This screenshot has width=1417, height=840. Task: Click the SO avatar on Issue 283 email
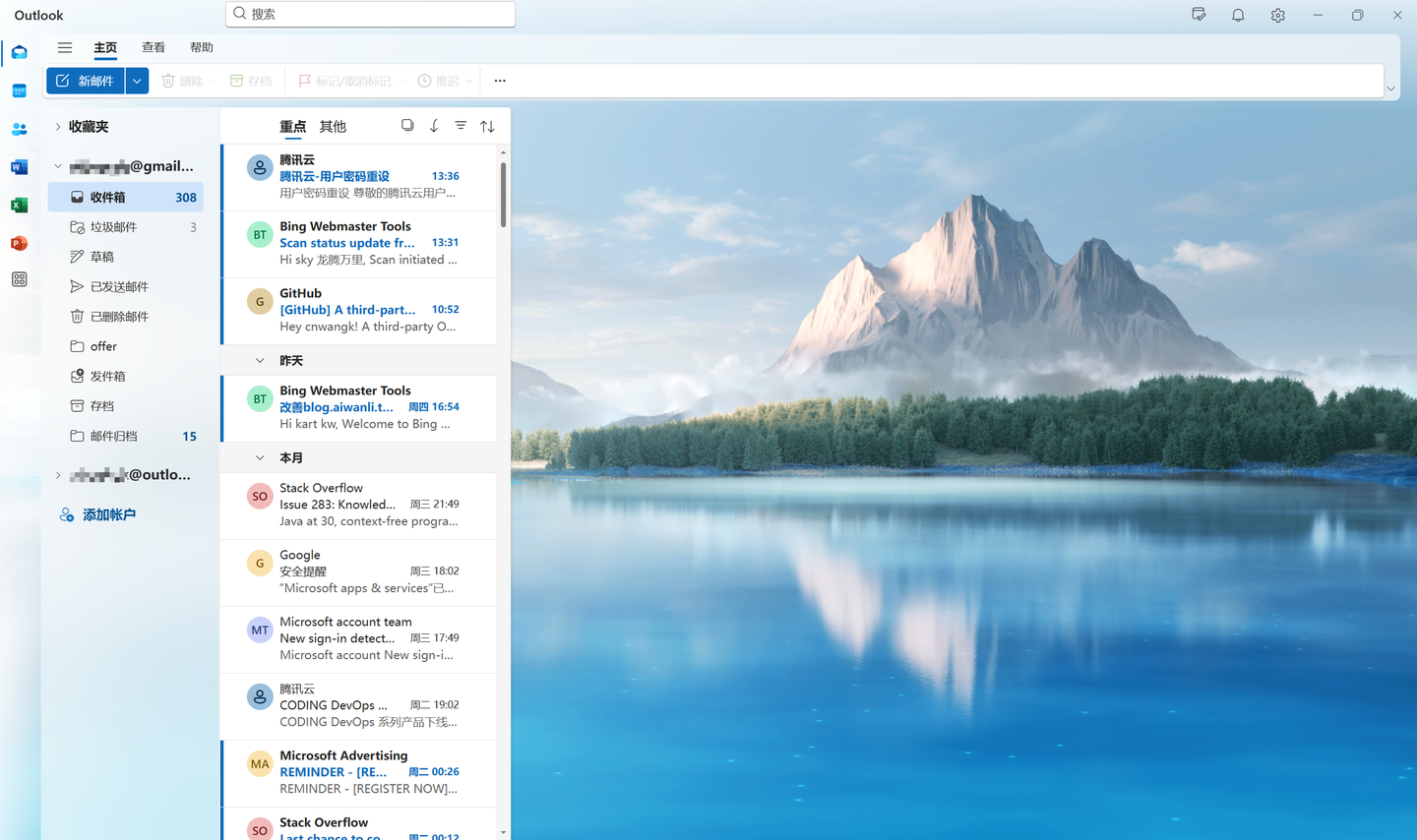click(260, 497)
